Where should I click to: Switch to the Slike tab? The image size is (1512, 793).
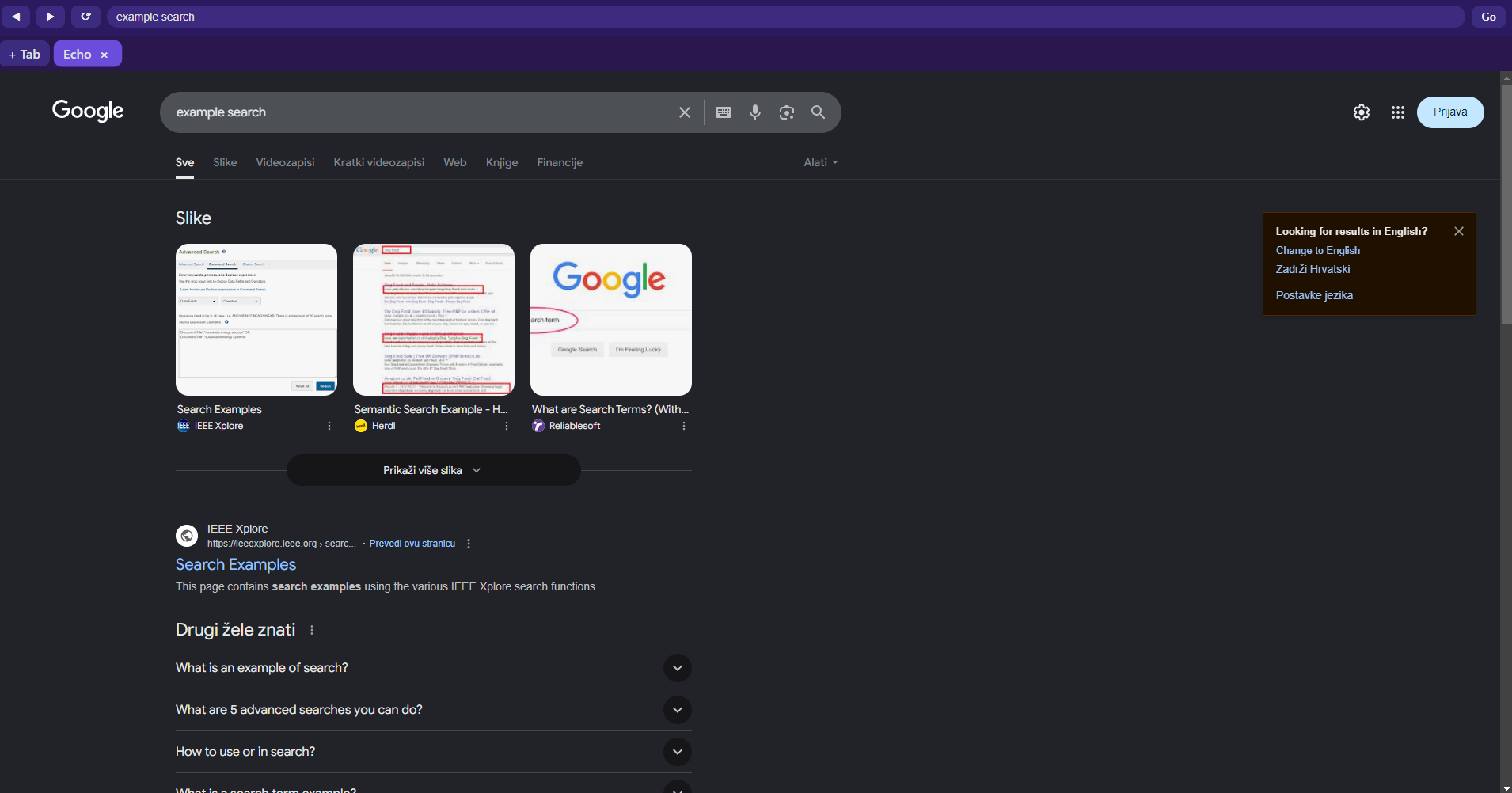[x=225, y=162]
